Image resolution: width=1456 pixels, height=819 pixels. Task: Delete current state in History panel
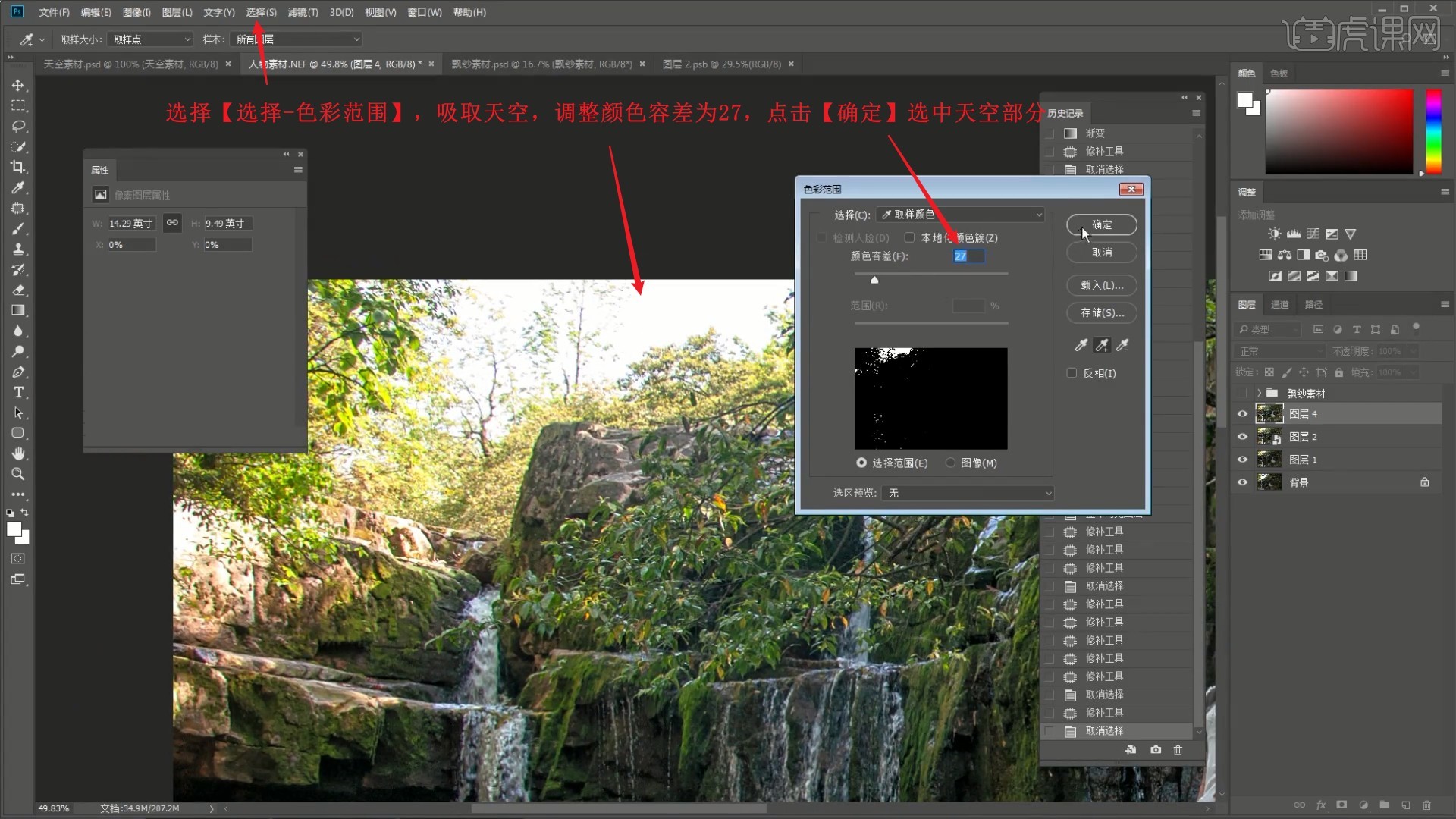coord(1178,750)
